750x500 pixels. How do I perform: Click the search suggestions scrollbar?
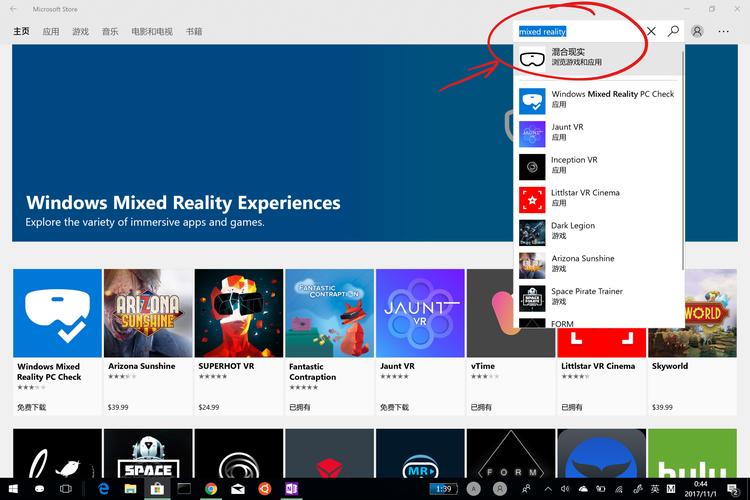point(683,160)
